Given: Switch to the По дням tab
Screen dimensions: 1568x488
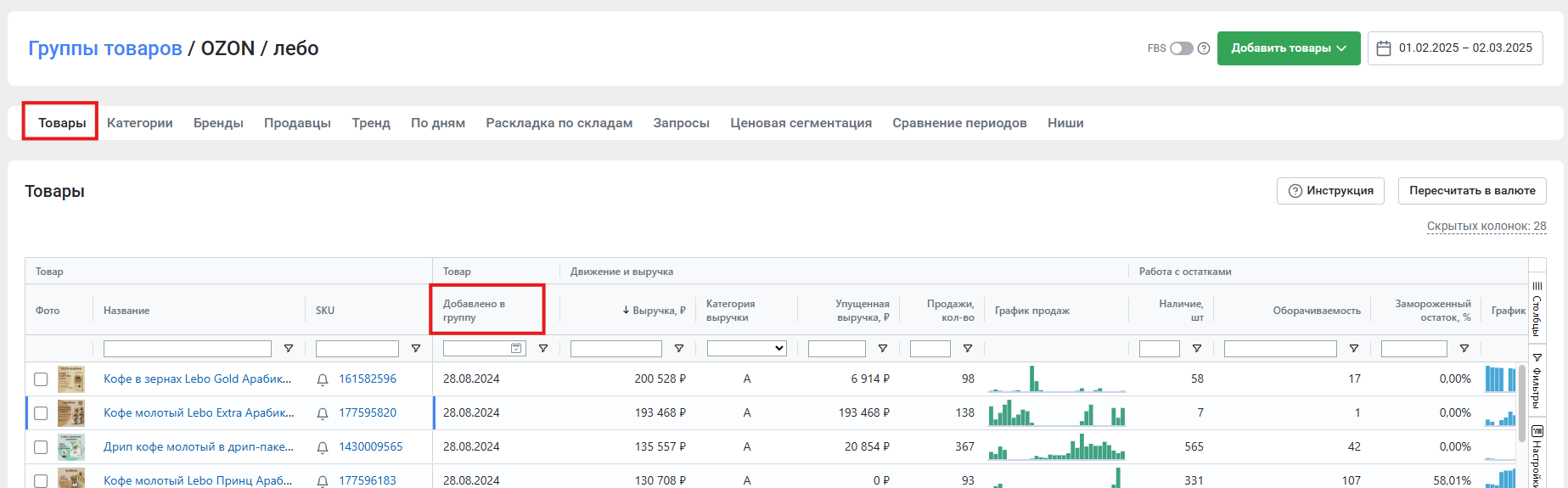Looking at the screenshot, I should (438, 123).
